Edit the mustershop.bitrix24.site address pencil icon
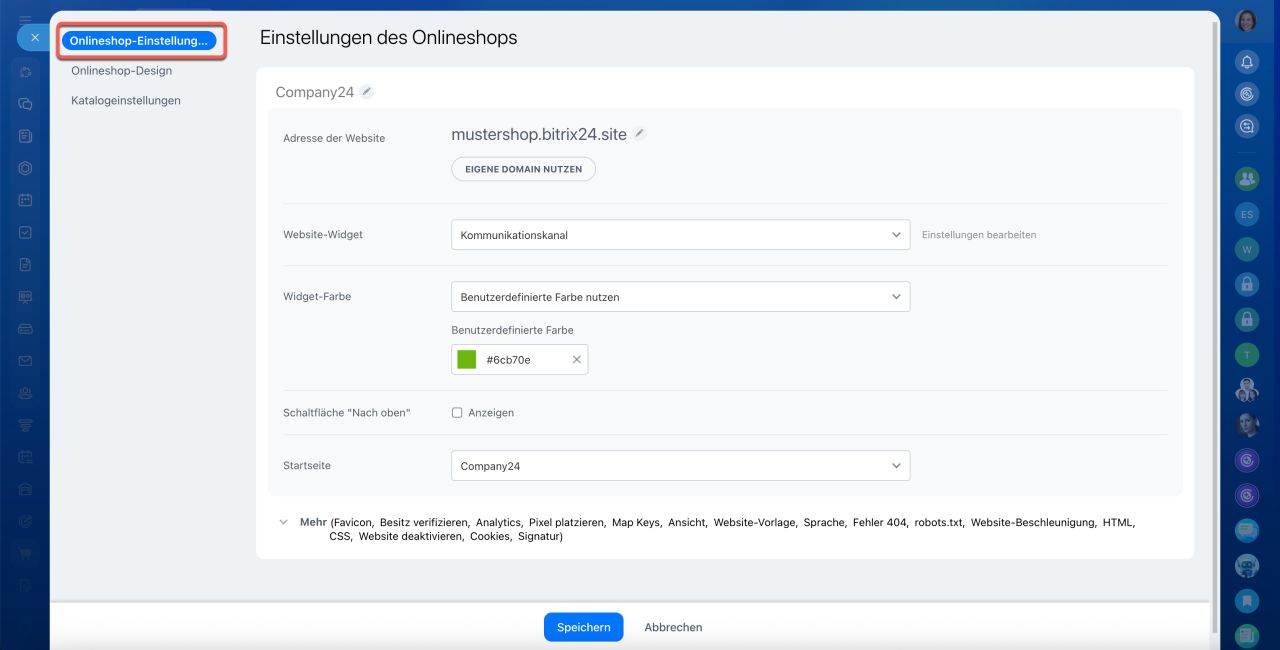 [x=640, y=133]
